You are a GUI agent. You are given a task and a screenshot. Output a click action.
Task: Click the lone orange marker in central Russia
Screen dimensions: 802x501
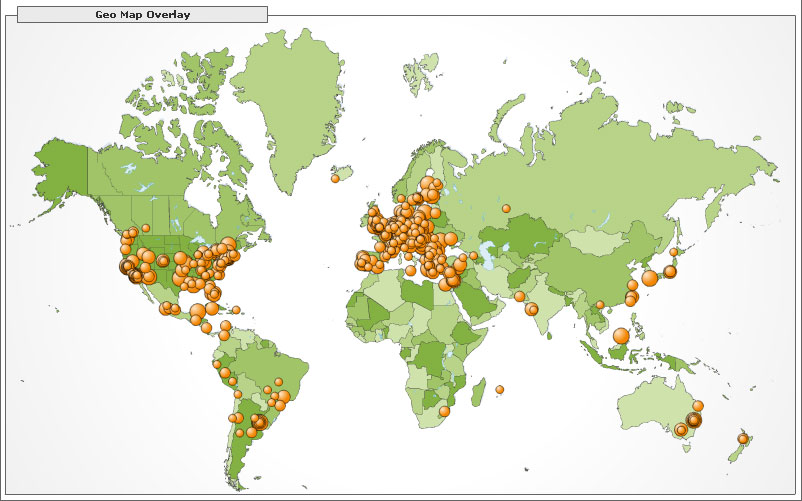506,209
